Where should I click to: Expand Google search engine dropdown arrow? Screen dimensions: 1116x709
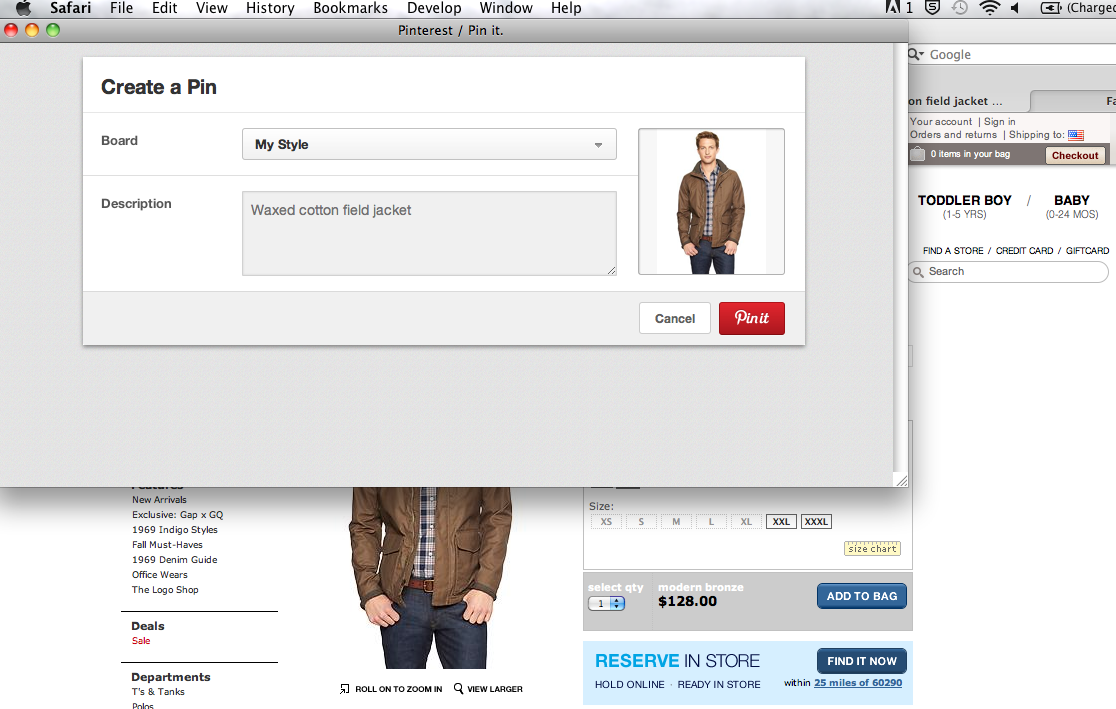coord(918,55)
